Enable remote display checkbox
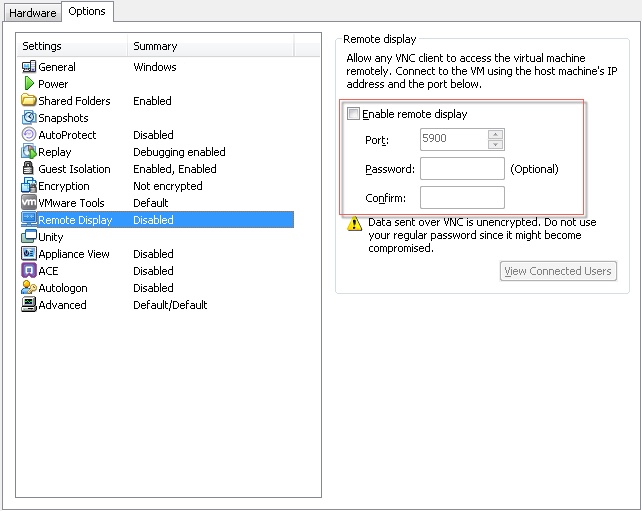Image resolution: width=642 pixels, height=511 pixels. point(353,114)
